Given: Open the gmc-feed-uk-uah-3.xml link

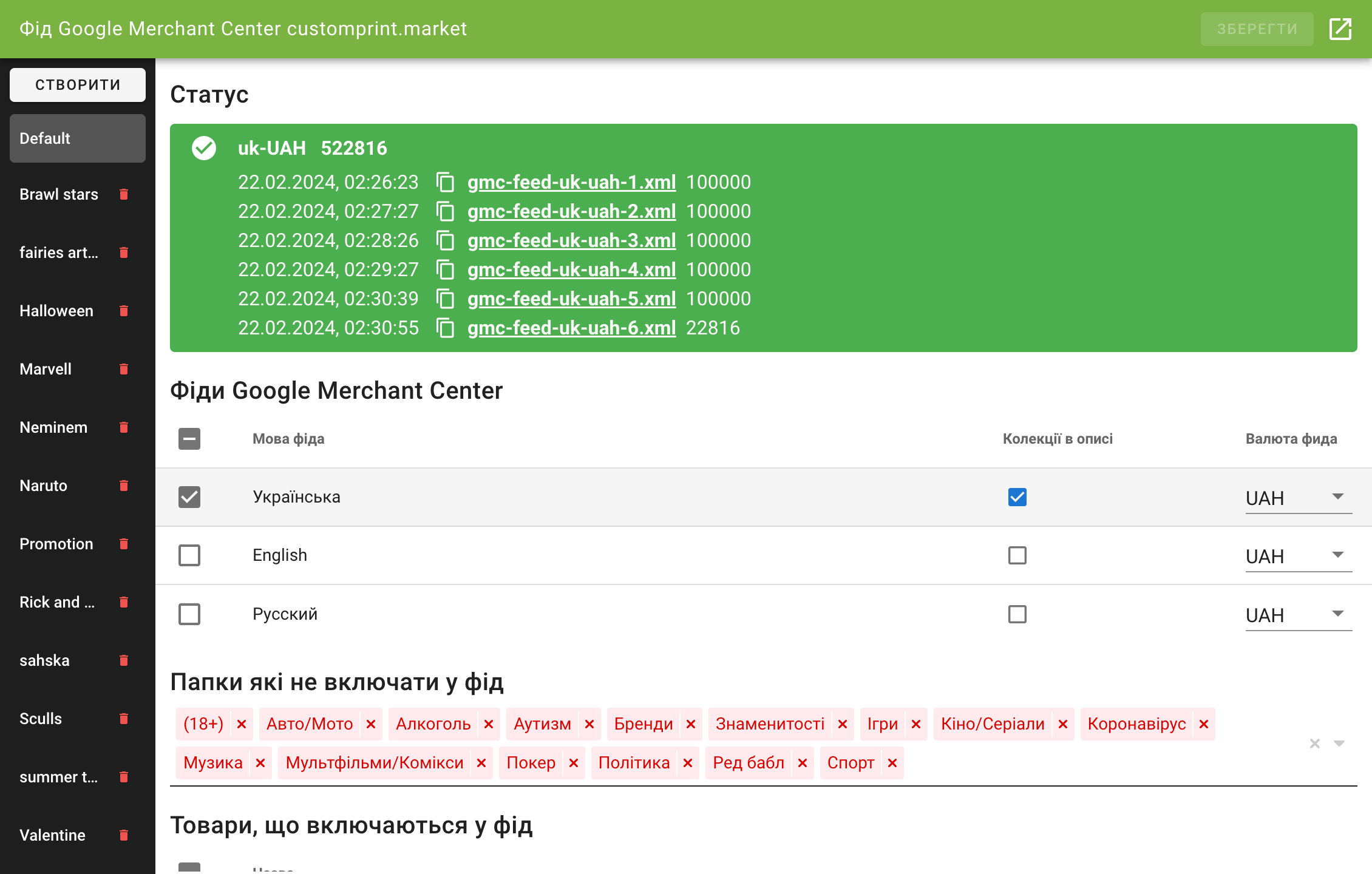Looking at the screenshot, I should pyautogui.click(x=571, y=240).
